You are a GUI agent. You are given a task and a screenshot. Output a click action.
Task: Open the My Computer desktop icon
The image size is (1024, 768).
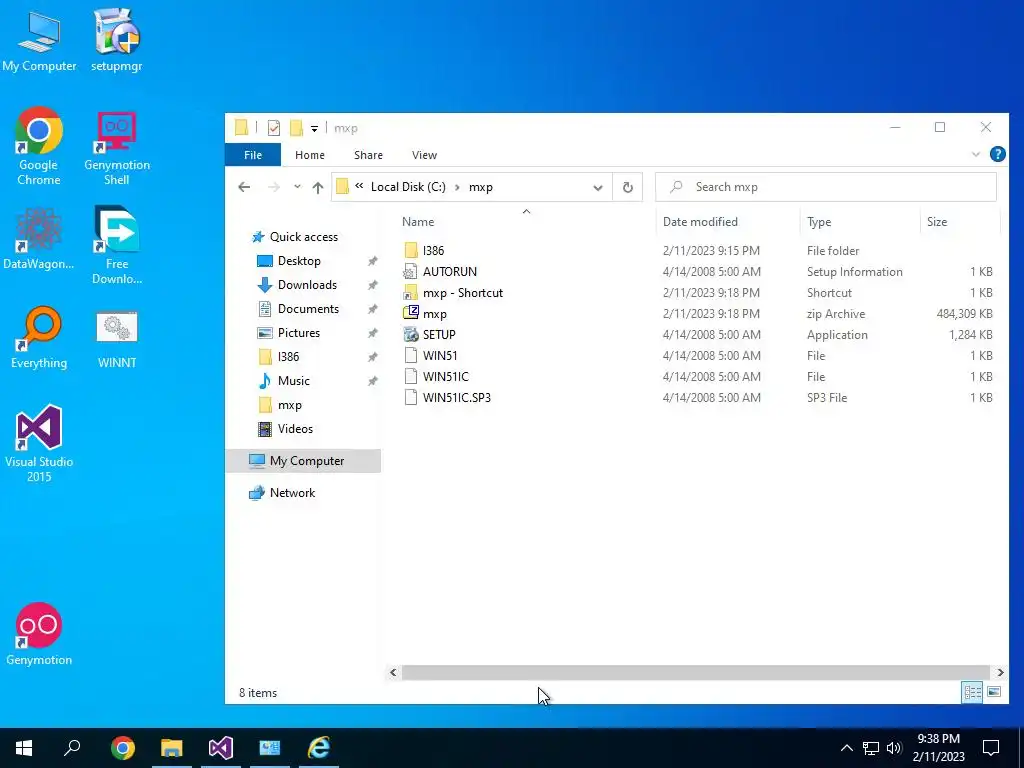(39, 40)
